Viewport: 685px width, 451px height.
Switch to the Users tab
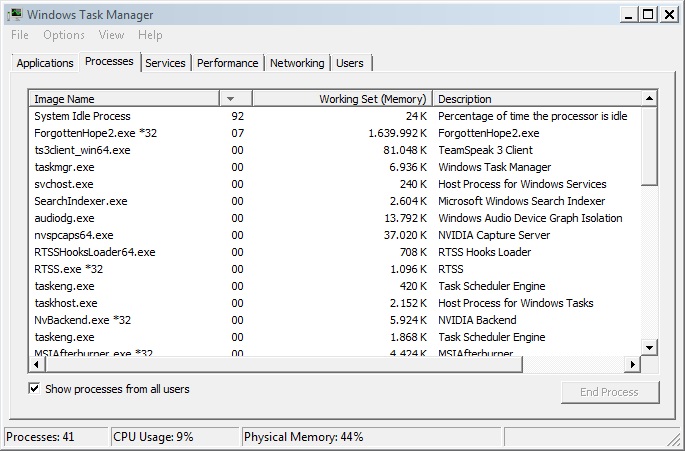click(350, 63)
